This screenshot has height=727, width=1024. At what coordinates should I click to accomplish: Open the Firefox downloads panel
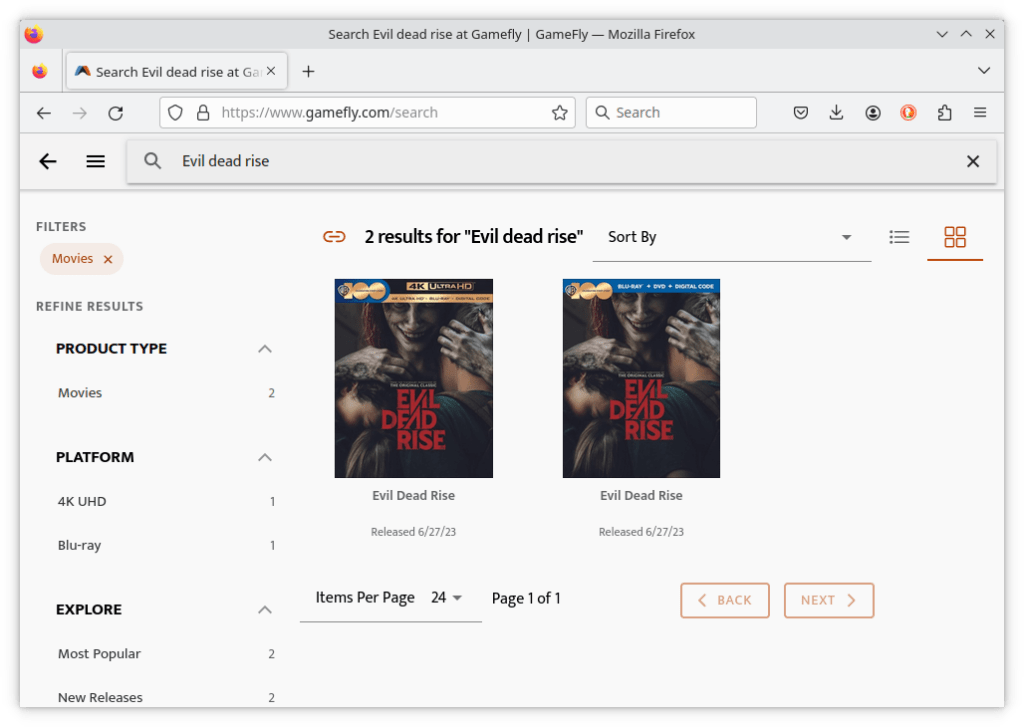[x=836, y=113]
